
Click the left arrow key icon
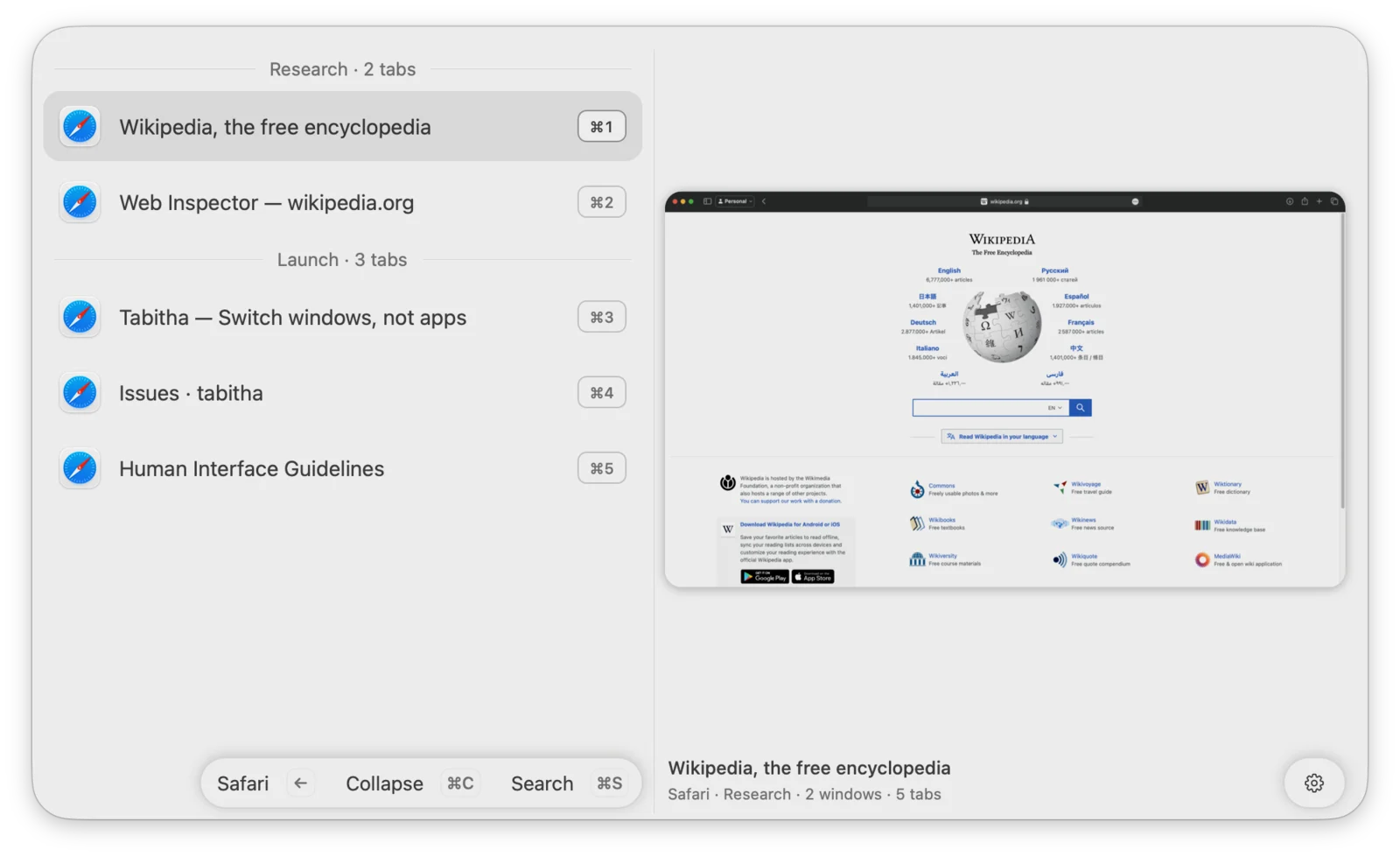point(300,783)
